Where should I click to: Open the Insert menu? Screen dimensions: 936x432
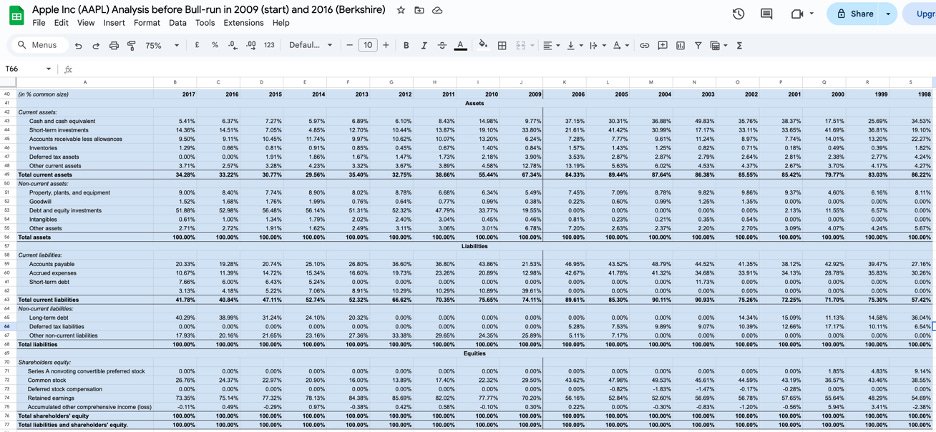[114, 23]
